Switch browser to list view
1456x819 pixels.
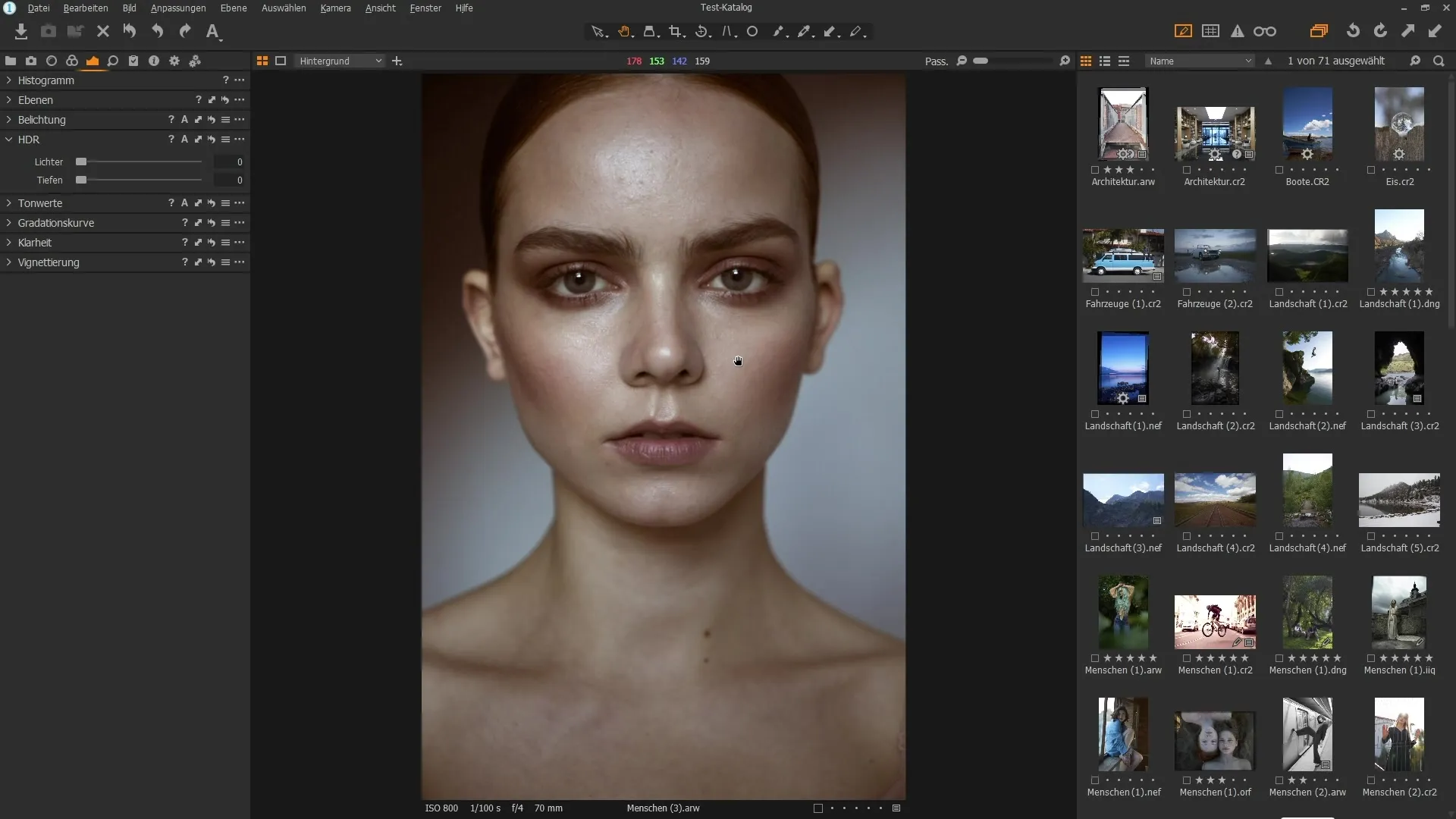[1105, 61]
